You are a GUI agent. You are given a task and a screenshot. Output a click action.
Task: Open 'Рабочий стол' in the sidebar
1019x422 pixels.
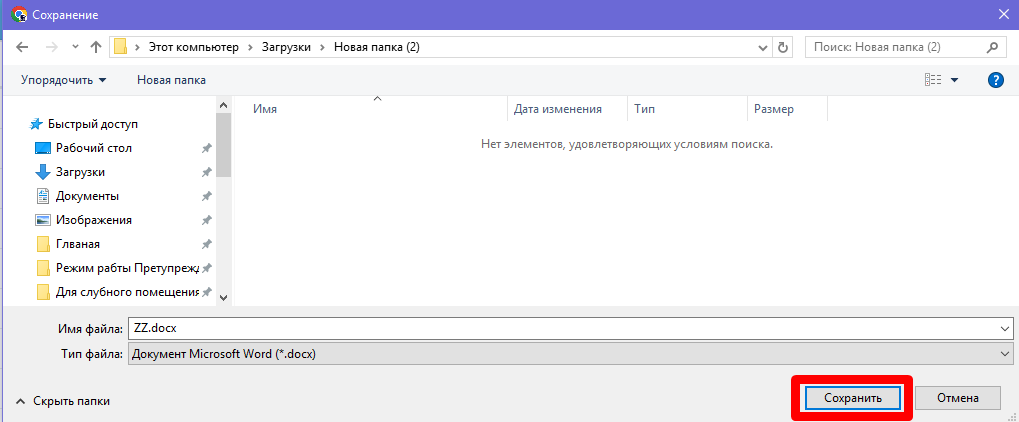click(94, 148)
